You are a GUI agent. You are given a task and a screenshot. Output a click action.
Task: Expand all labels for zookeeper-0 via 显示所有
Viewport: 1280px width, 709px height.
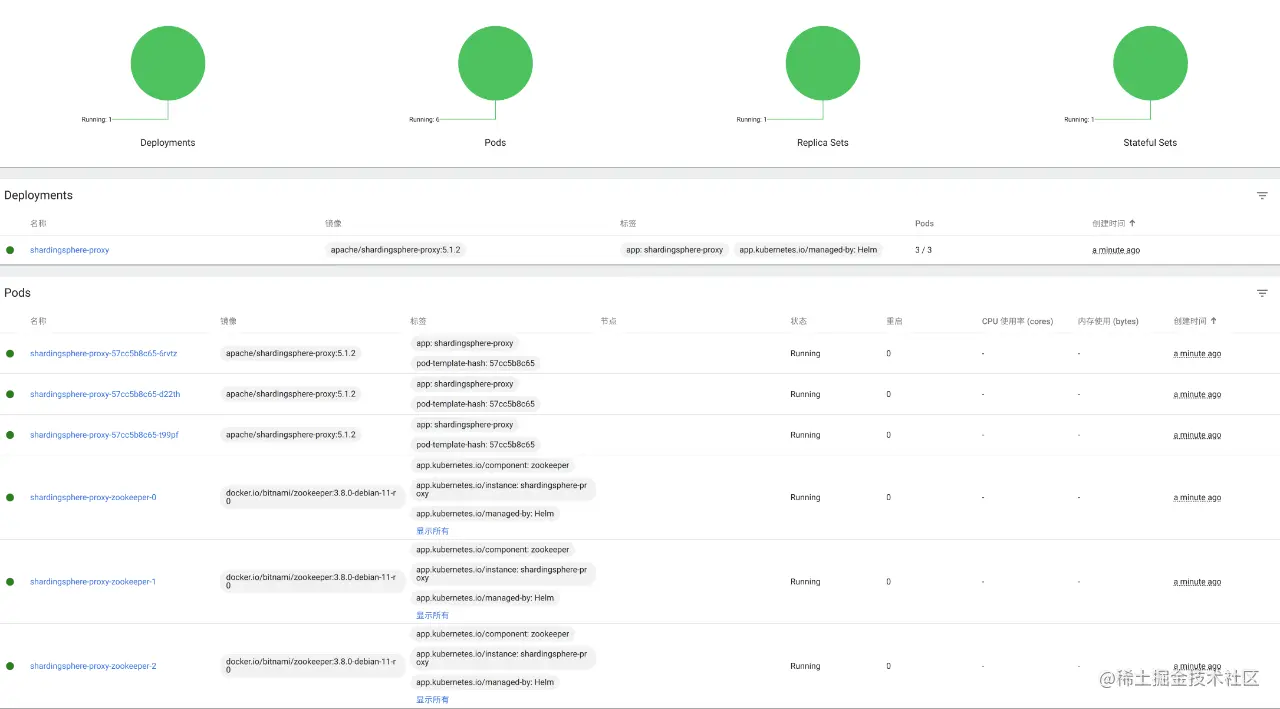tap(432, 531)
